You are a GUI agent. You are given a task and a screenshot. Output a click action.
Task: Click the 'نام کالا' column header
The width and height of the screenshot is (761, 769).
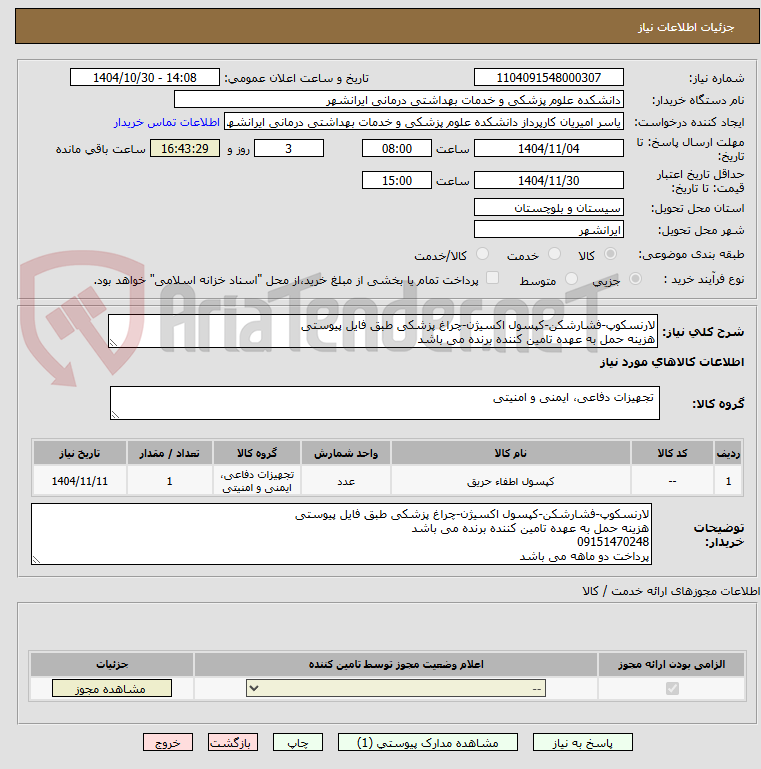pyautogui.click(x=510, y=453)
